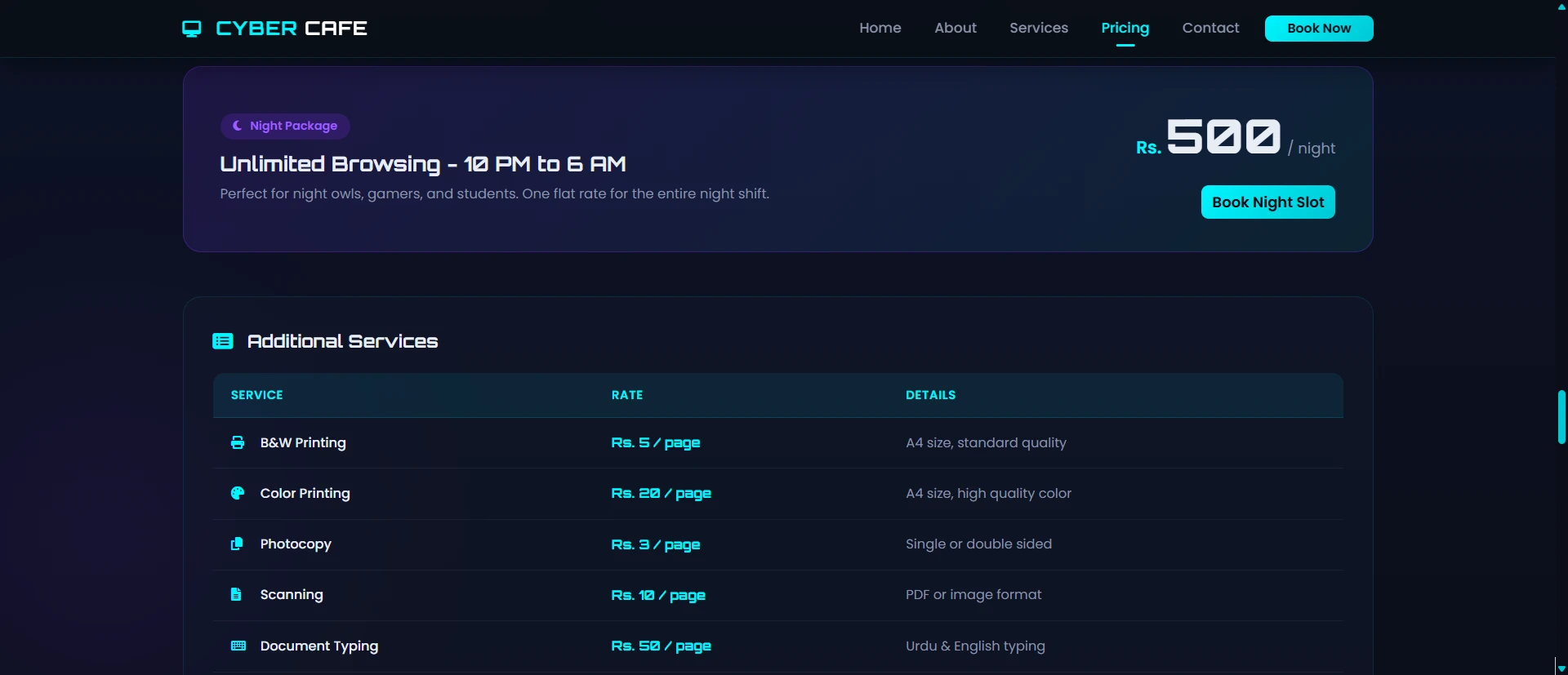Click the Additional Services list icon
The height and width of the screenshot is (675, 1568).
coord(223,341)
